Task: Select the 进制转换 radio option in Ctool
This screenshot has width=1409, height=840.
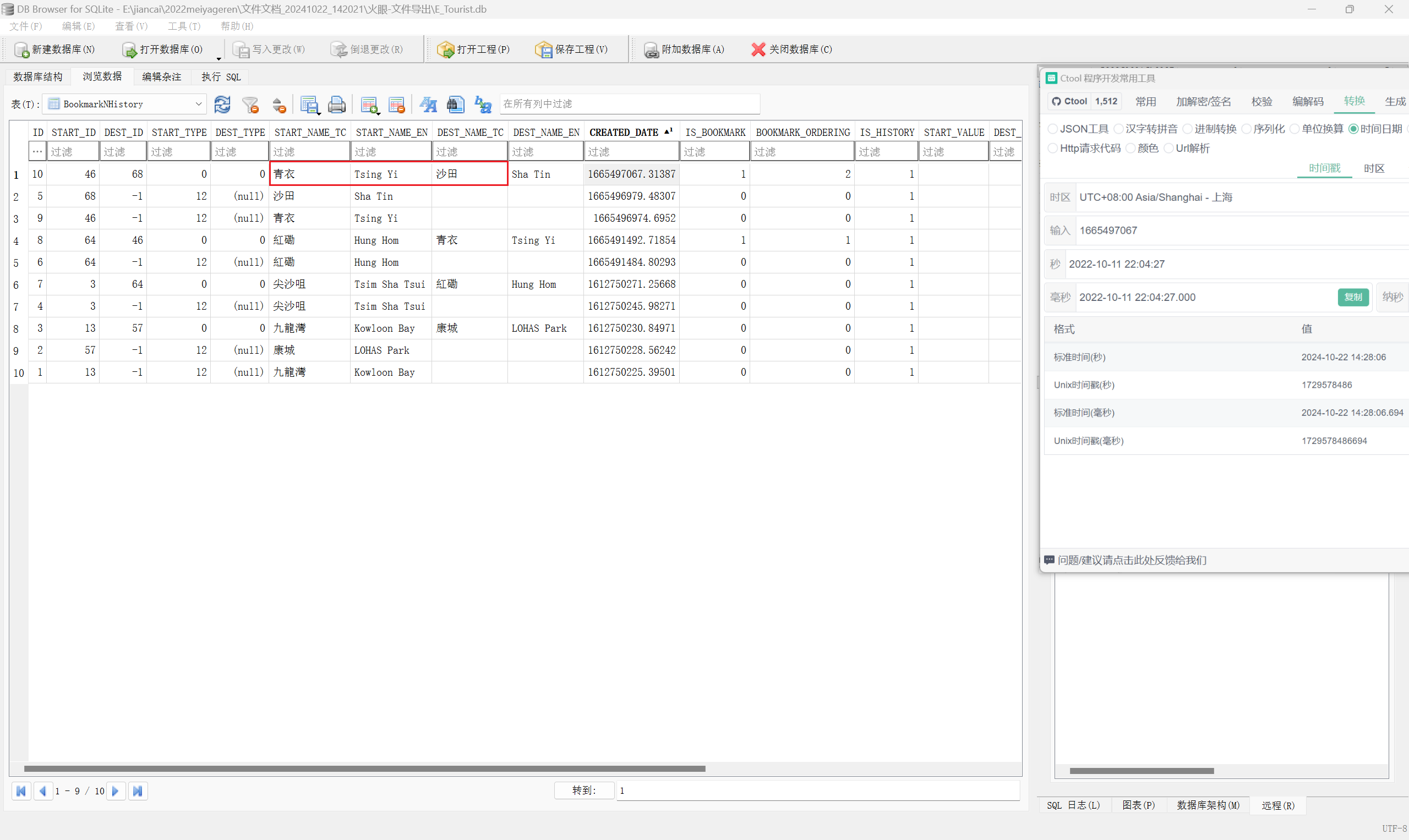Action: pyautogui.click(x=1188, y=129)
